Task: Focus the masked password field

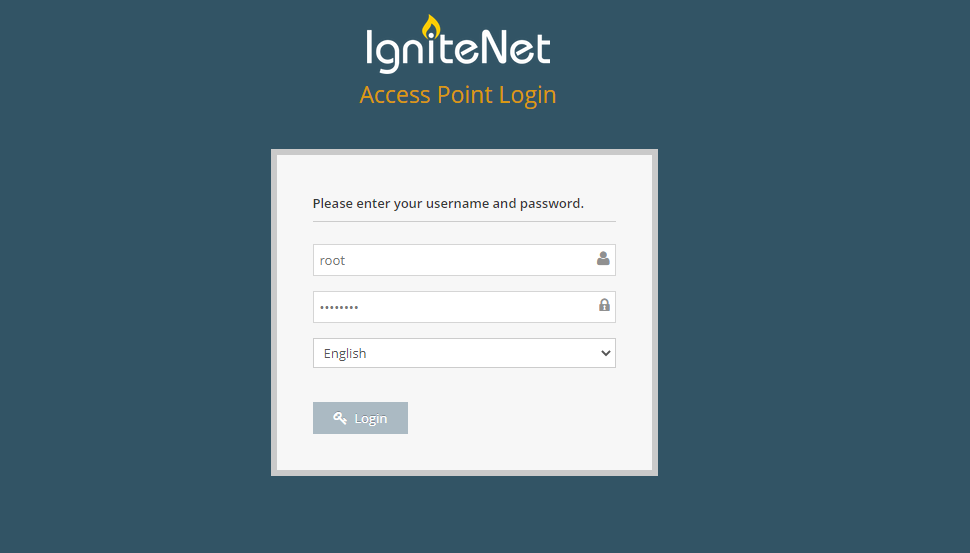Action: click(464, 307)
